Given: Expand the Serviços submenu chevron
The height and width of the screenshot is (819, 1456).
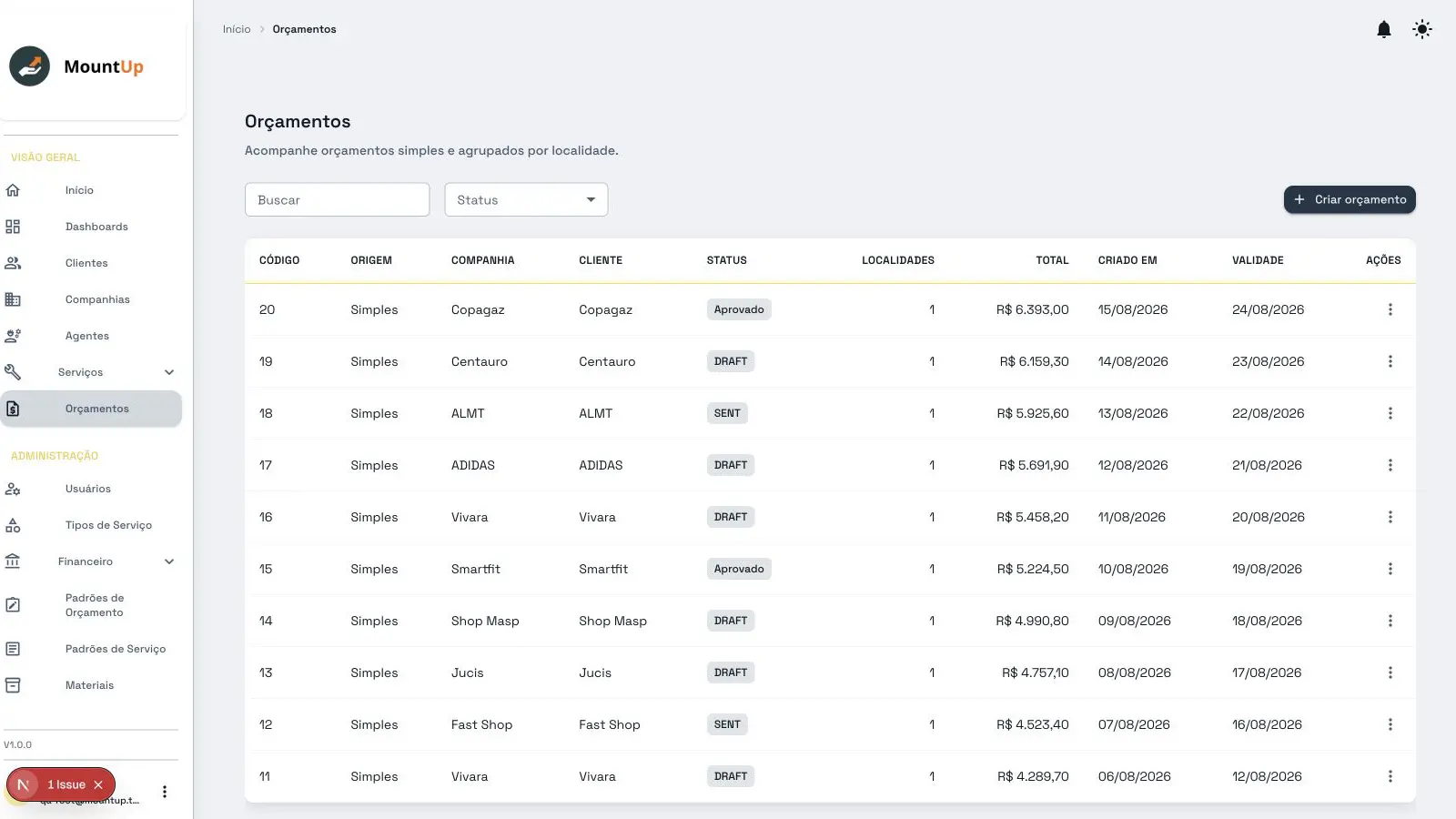Looking at the screenshot, I should tap(169, 372).
